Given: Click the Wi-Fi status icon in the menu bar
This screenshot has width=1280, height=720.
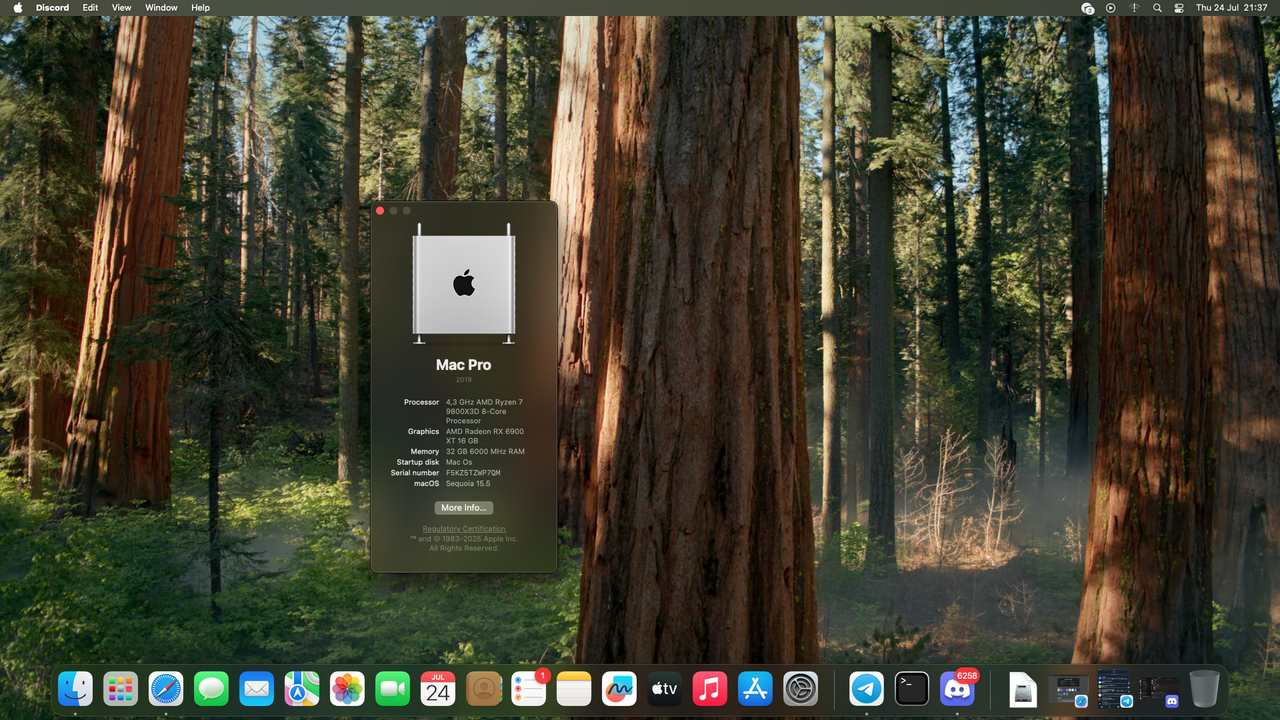Looking at the screenshot, I should coord(1134,7).
